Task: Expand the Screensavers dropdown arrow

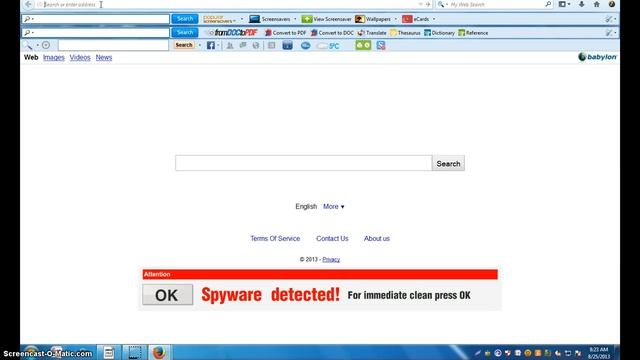Action: pyautogui.click(x=295, y=19)
